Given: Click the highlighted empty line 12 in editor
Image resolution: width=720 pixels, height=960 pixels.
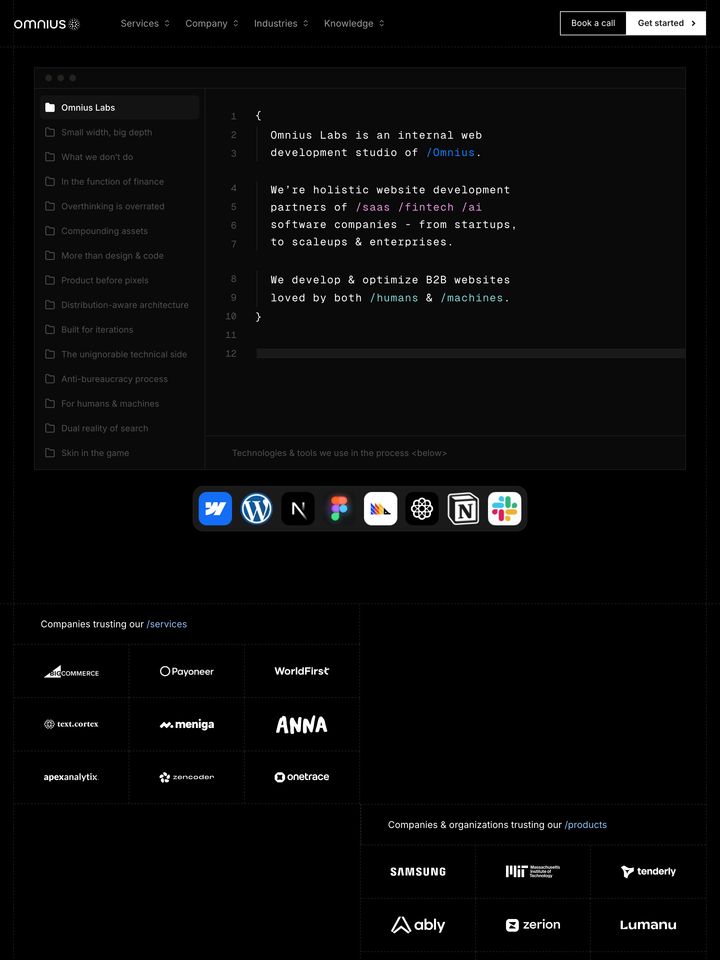Looking at the screenshot, I should 471,353.
